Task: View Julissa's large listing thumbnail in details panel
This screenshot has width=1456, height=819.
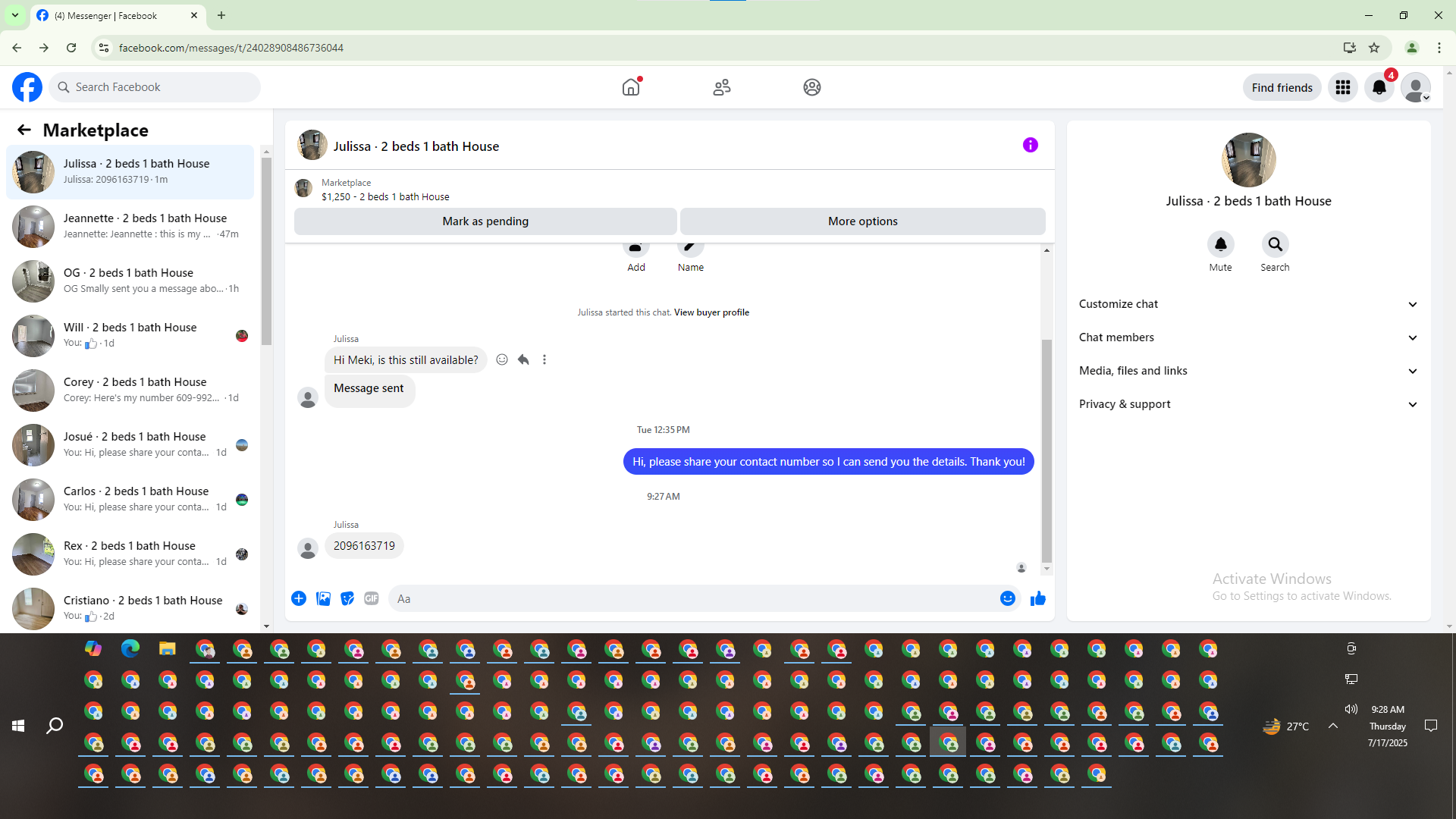Action: (1249, 160)
